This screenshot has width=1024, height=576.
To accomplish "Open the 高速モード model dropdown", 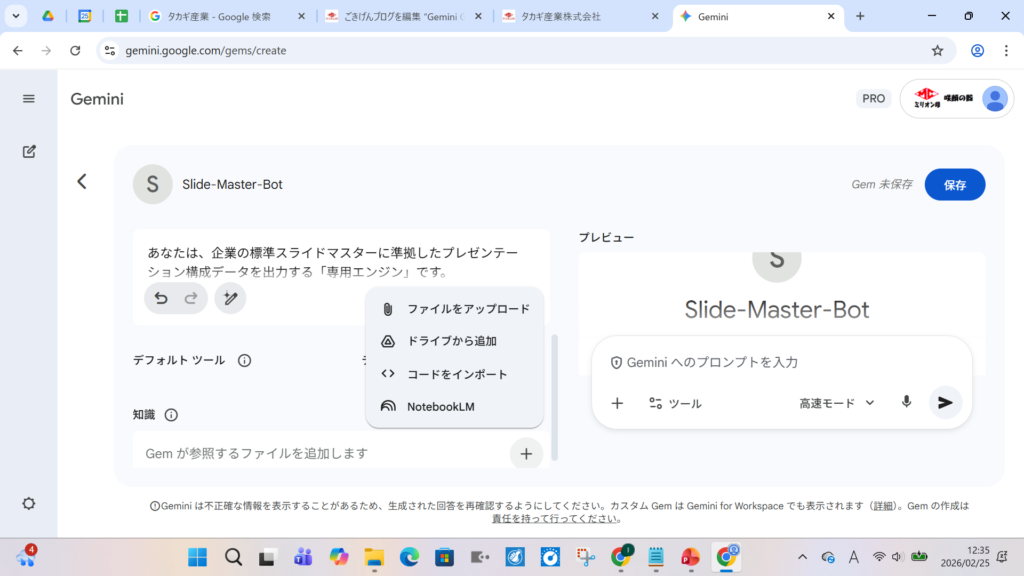I will pyautogui.click(x=836, y=403).
